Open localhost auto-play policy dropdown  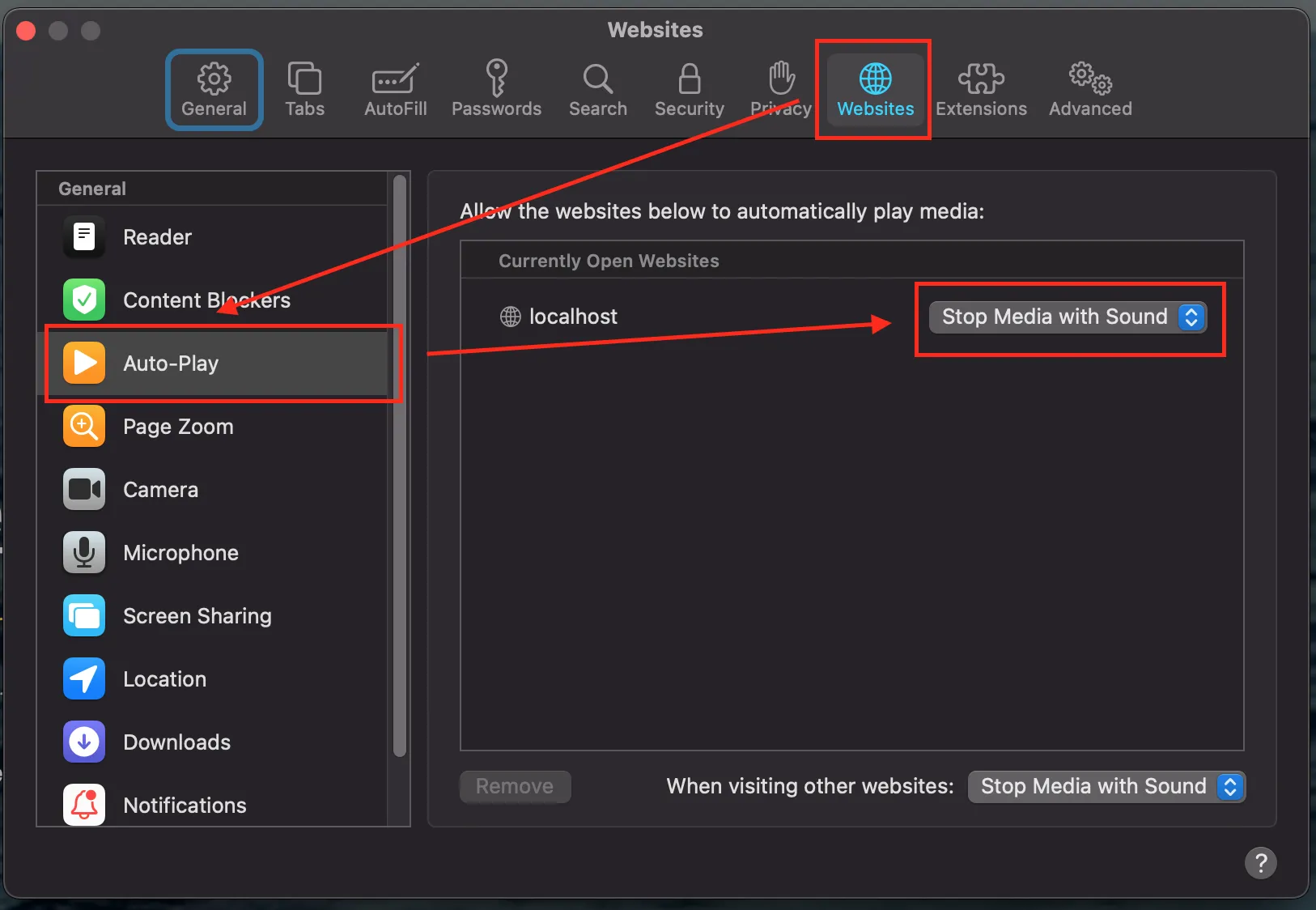click(x=1068, y=317)
